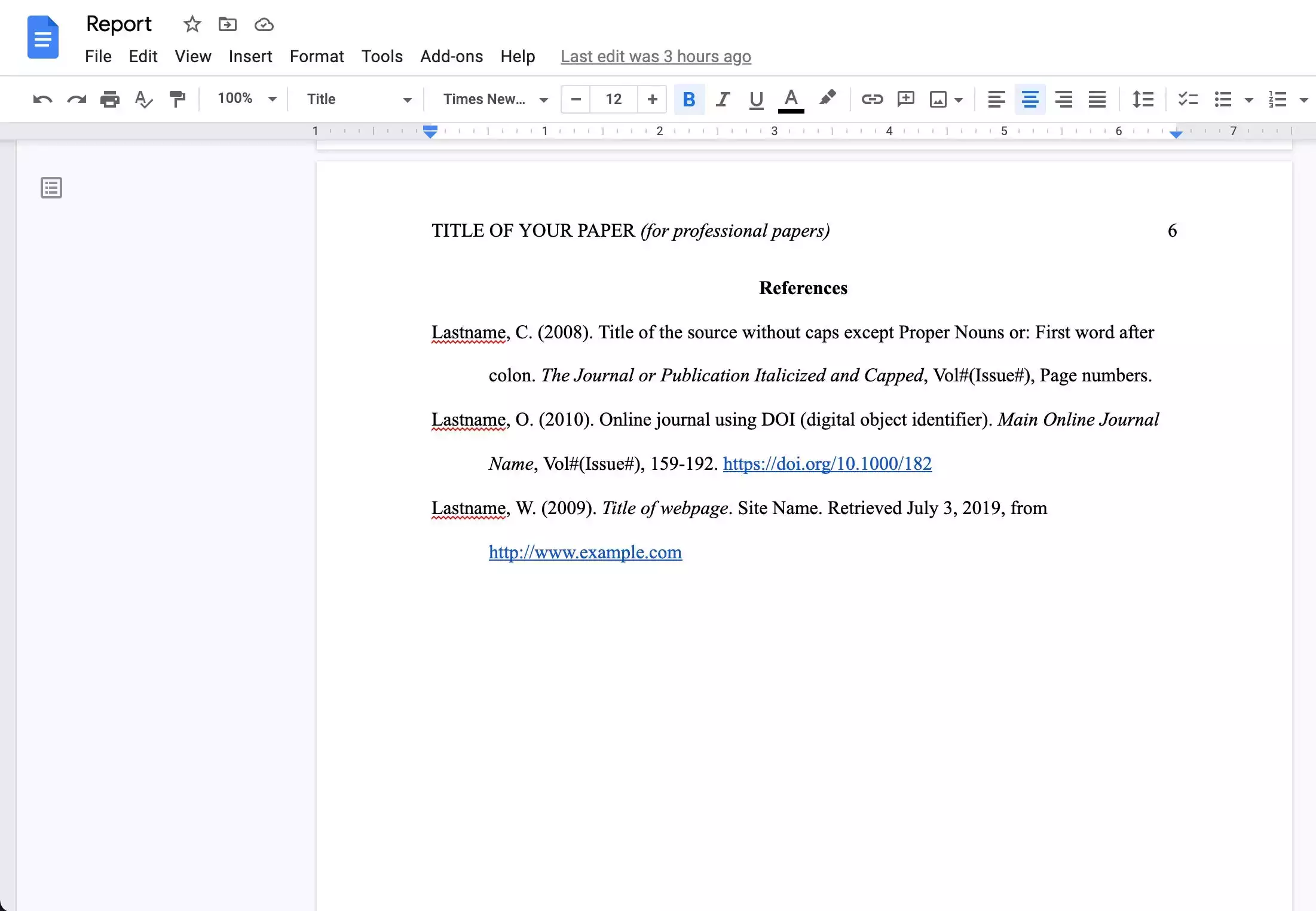This screenshot has width=1316, height=911.
Task: Open the Format menu
Action: point(317,56)
